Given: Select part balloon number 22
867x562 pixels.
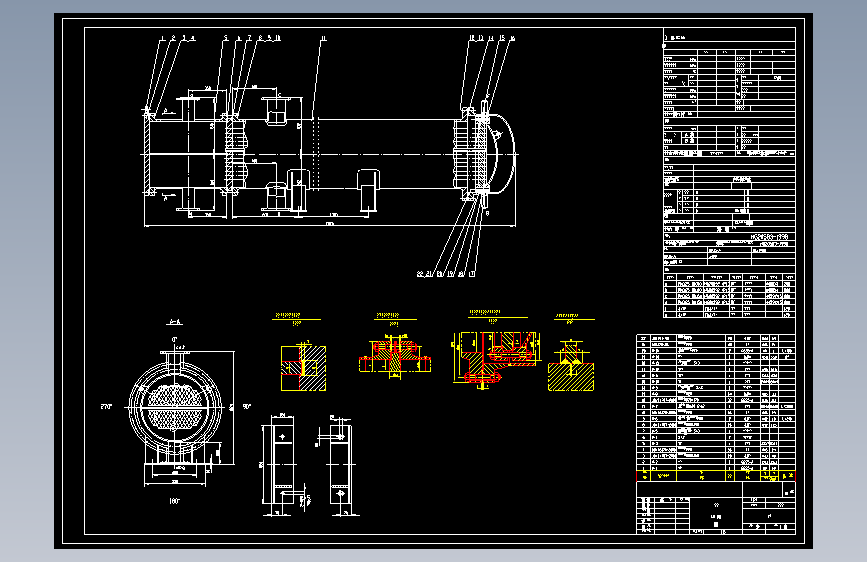Looking at the screenshot, I should [x=420, y=274].
